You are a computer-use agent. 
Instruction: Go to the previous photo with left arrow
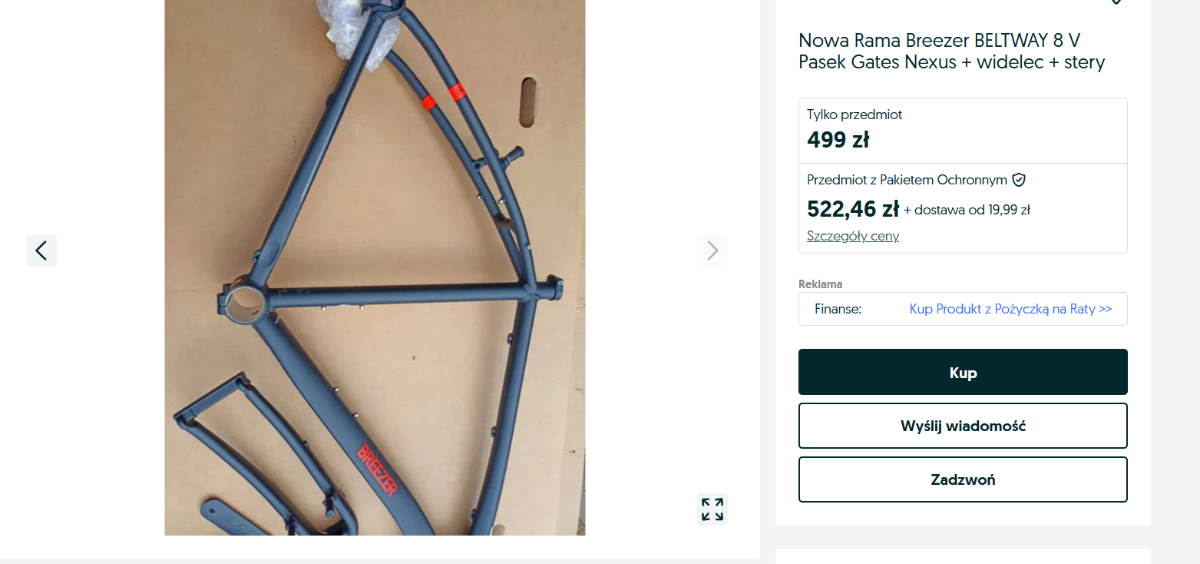point(41,250)
